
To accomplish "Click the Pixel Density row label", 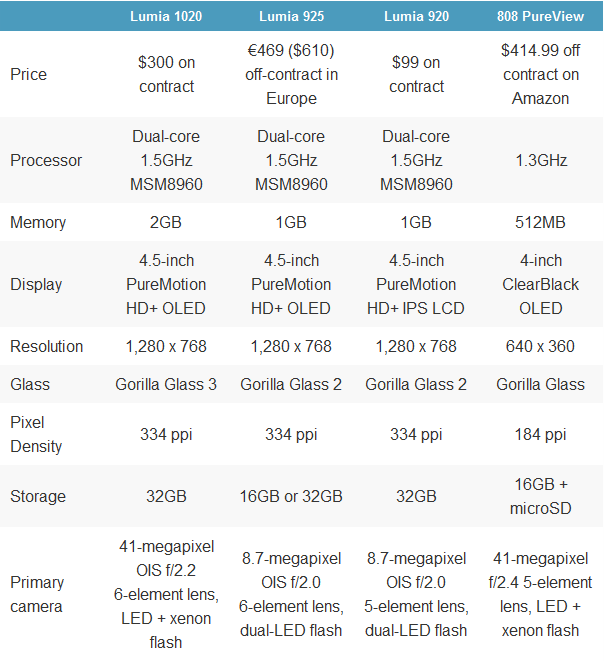I will (36, 434).
